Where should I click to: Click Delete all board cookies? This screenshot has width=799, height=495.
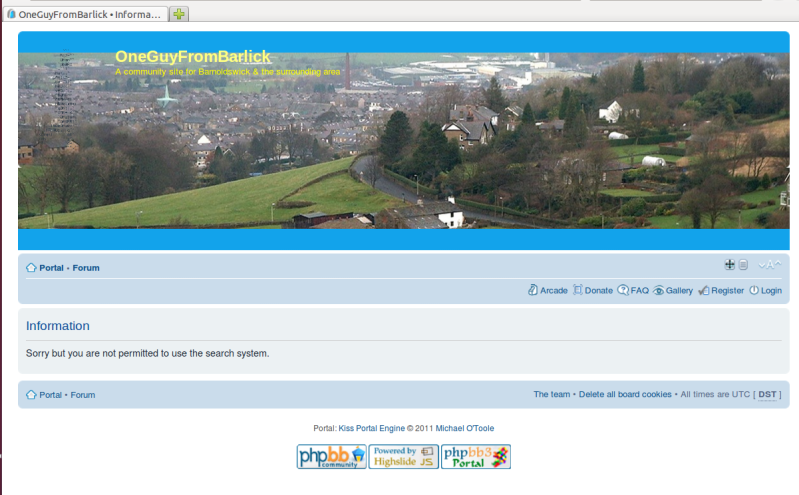pos(625,395)
